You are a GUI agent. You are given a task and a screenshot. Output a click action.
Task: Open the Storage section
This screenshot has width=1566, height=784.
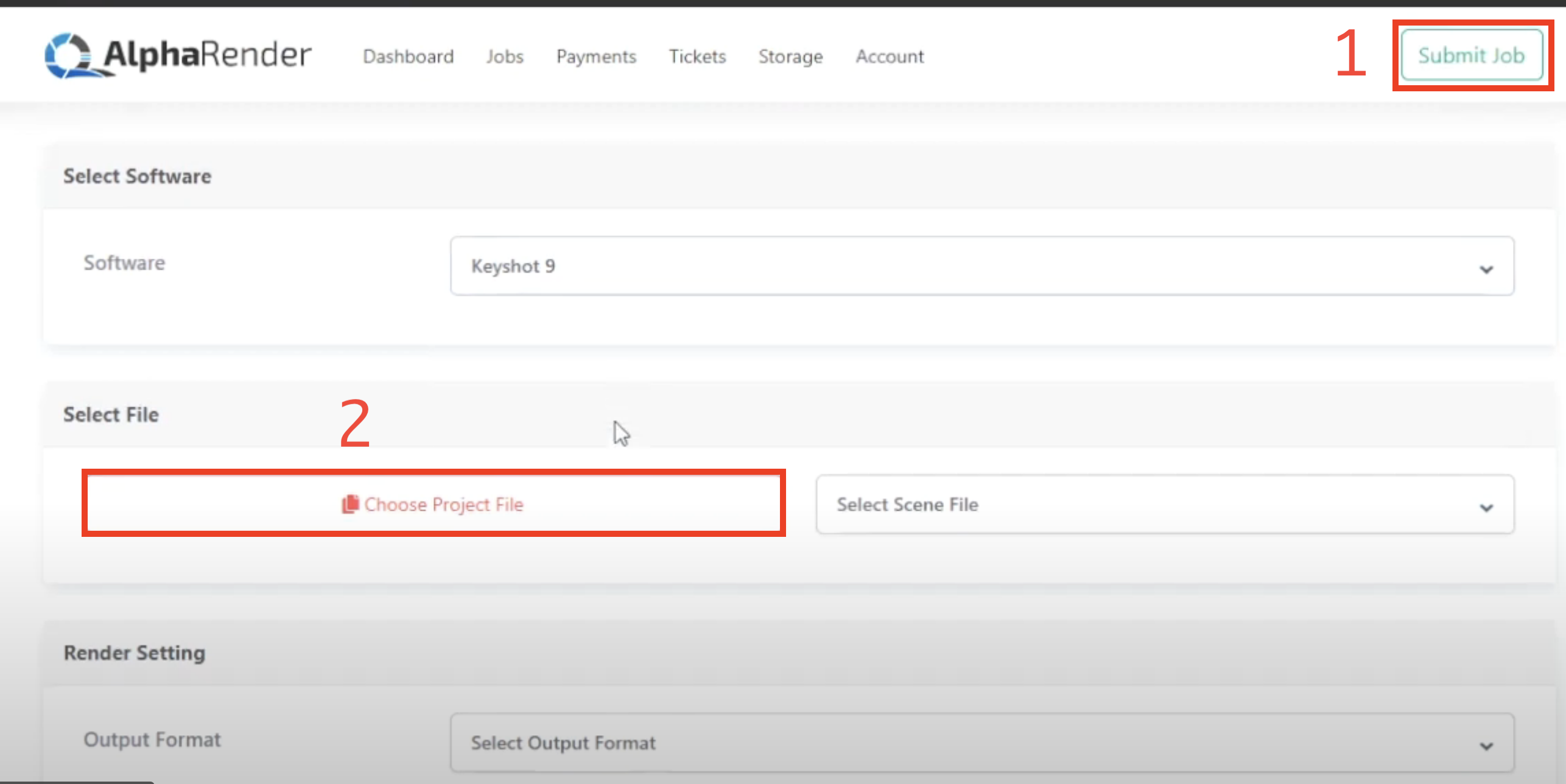[x=790, y=57]
